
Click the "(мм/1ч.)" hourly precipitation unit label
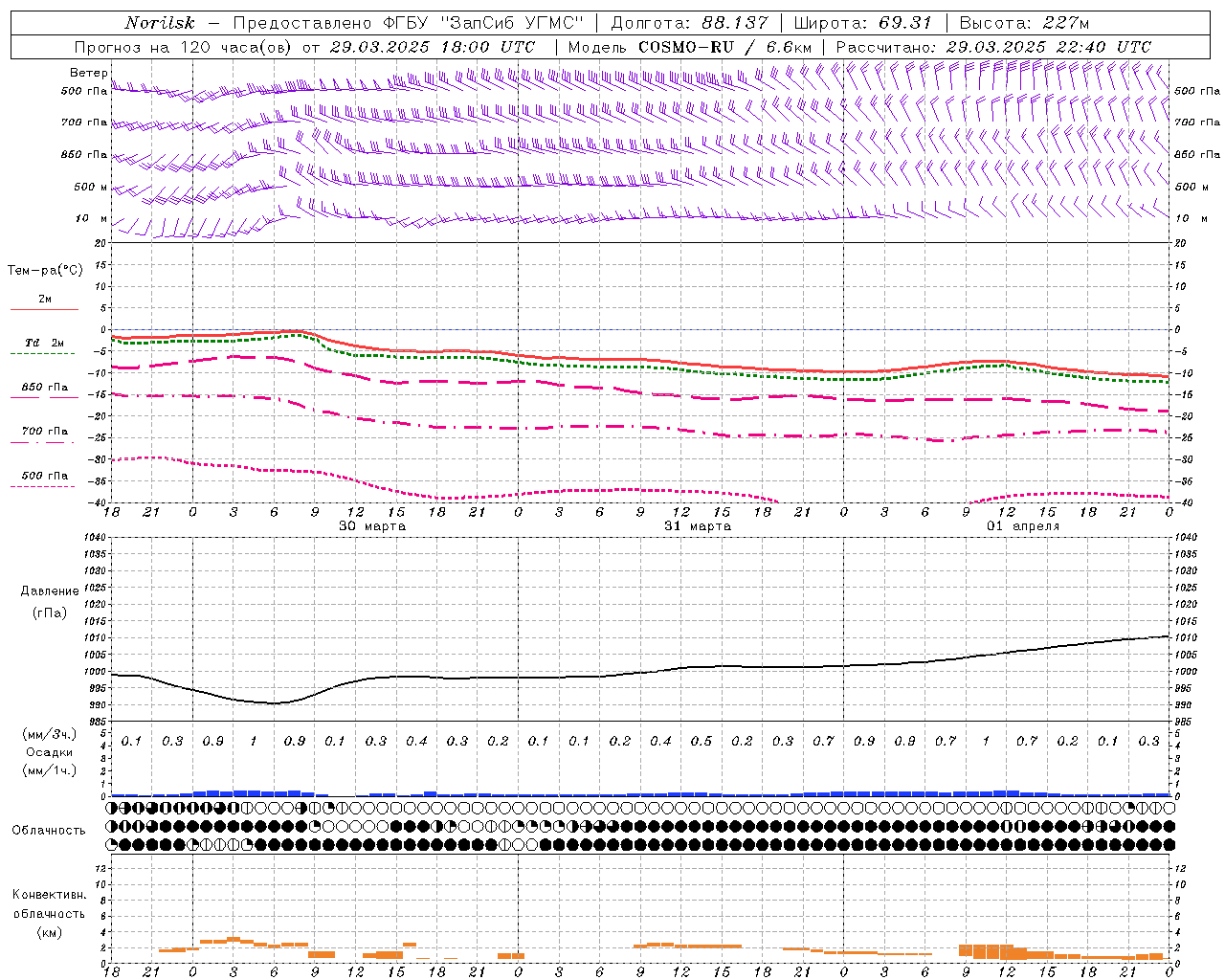pos(50,770)
